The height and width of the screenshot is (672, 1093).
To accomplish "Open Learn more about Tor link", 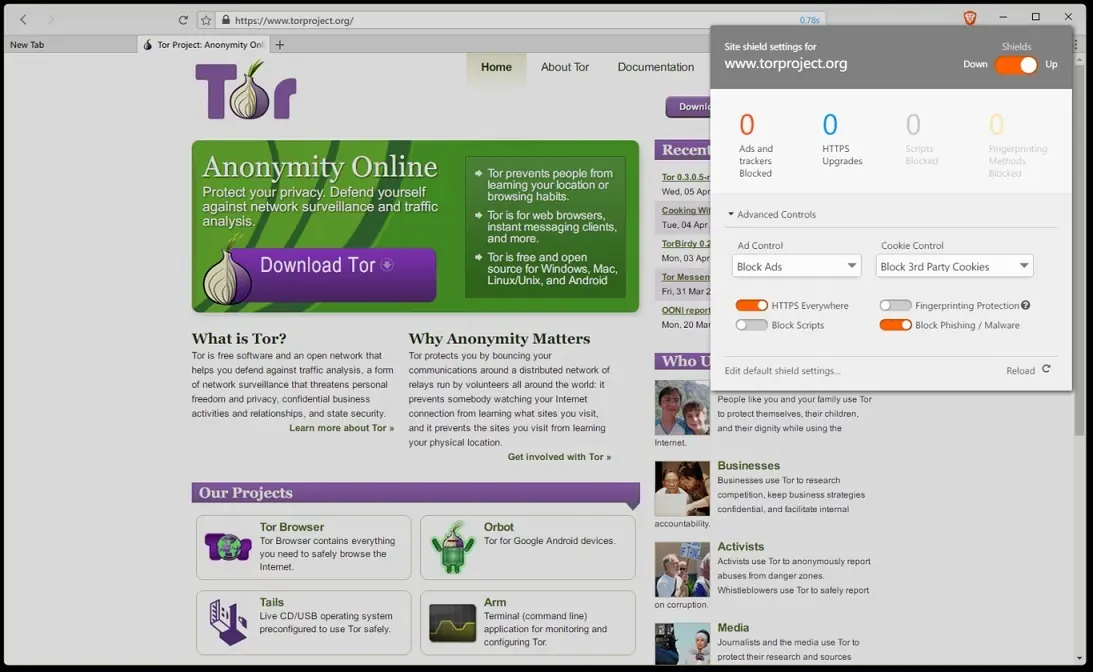I will click(342, 428).
